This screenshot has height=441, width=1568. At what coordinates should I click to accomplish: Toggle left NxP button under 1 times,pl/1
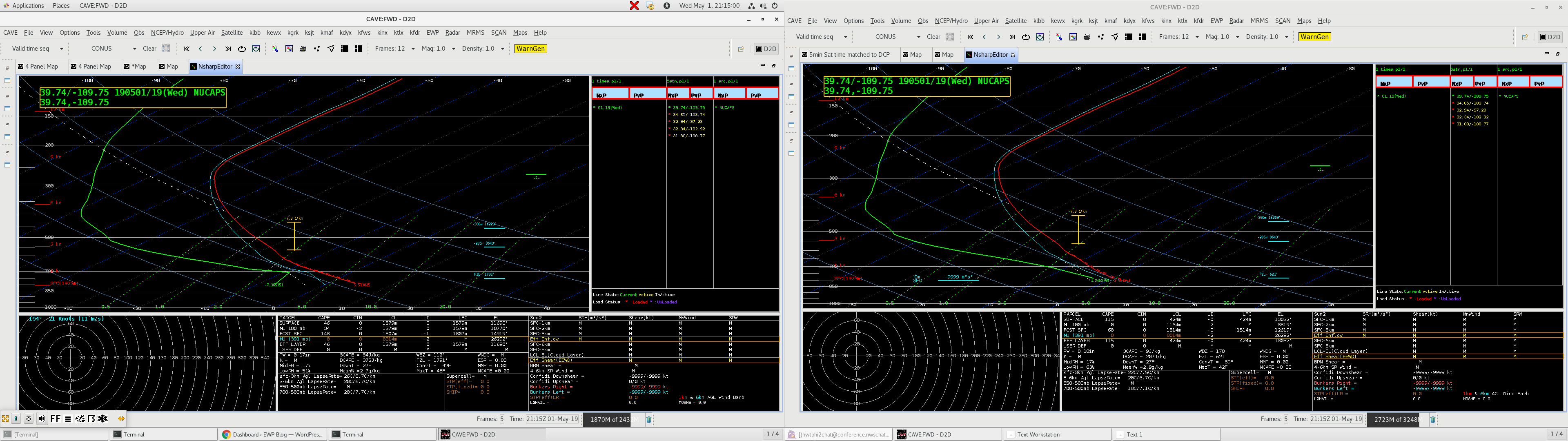(610, 94)
